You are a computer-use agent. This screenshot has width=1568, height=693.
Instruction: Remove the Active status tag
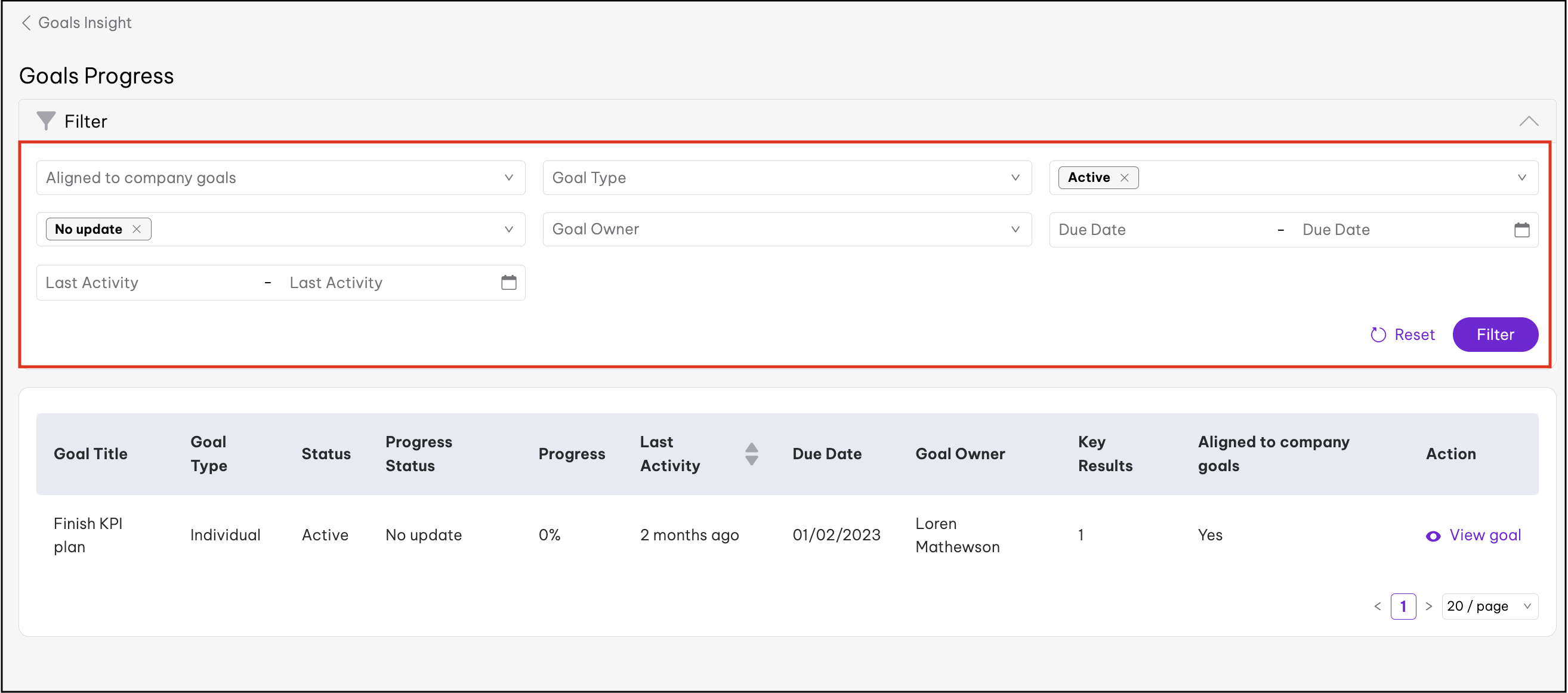pos(1124,178)
